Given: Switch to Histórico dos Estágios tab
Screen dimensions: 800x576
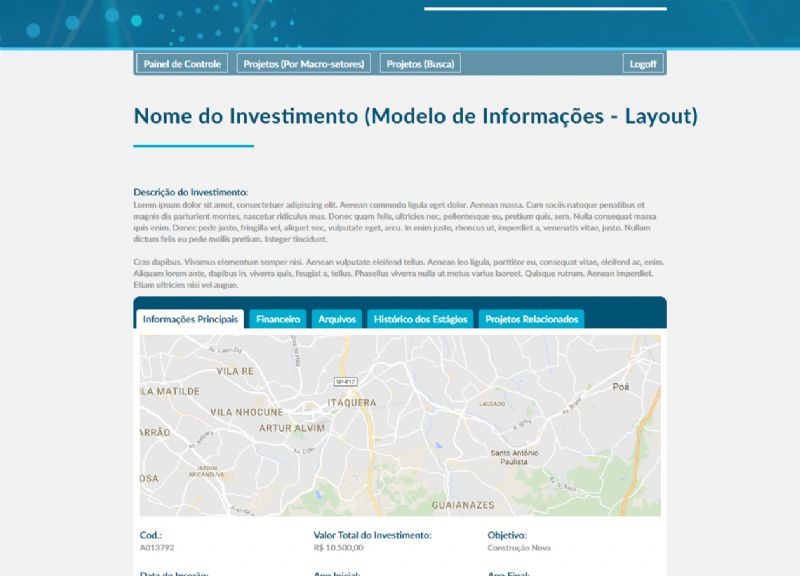Looking at the screenshot, I should 420,319.
